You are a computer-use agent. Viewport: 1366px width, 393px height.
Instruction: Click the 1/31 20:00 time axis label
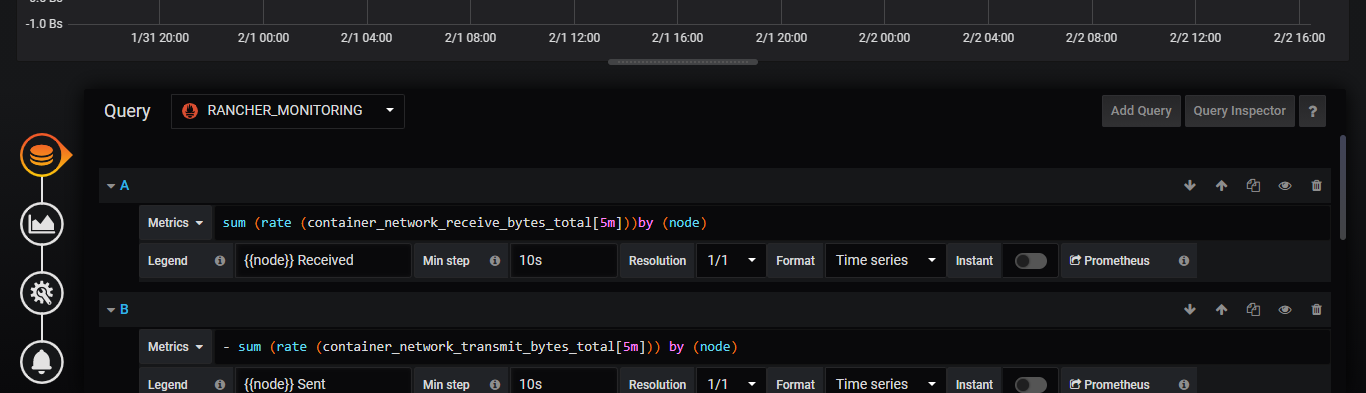(160, 38)
